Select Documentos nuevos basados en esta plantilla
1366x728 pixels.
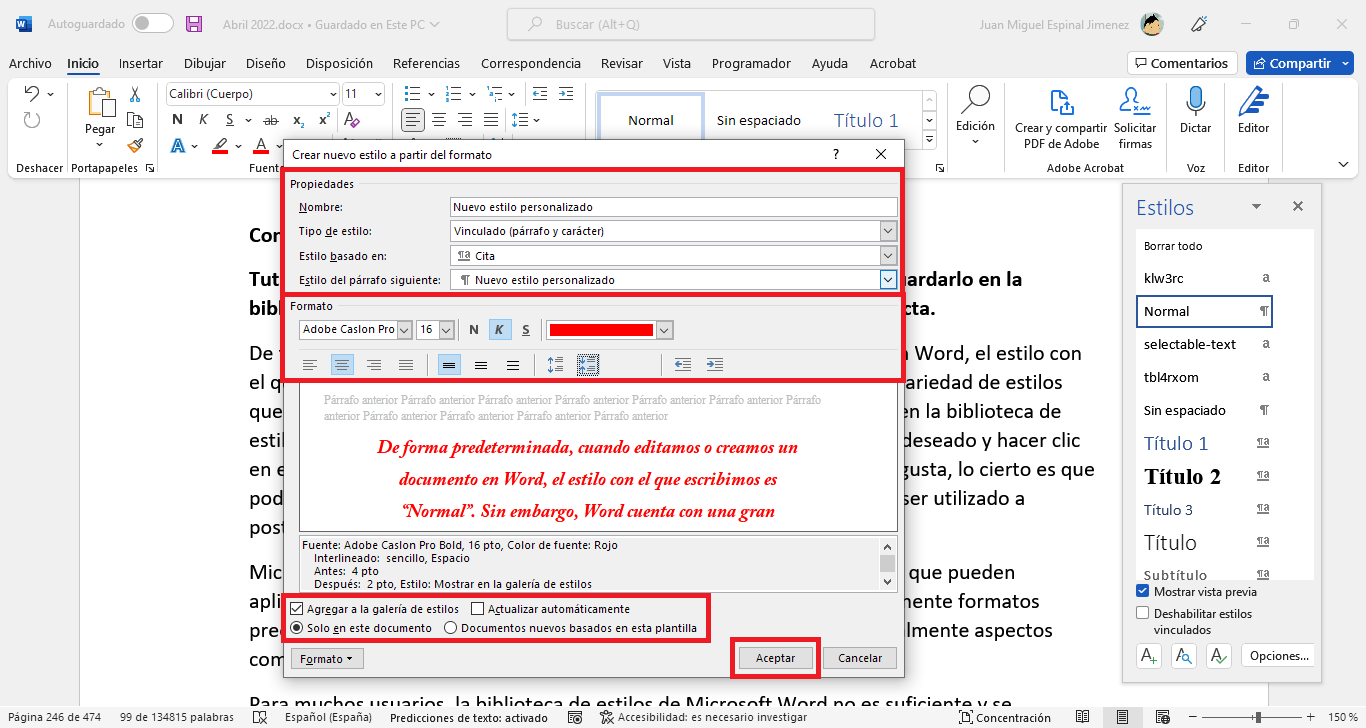pyautogui.click(x=451, y=628)
